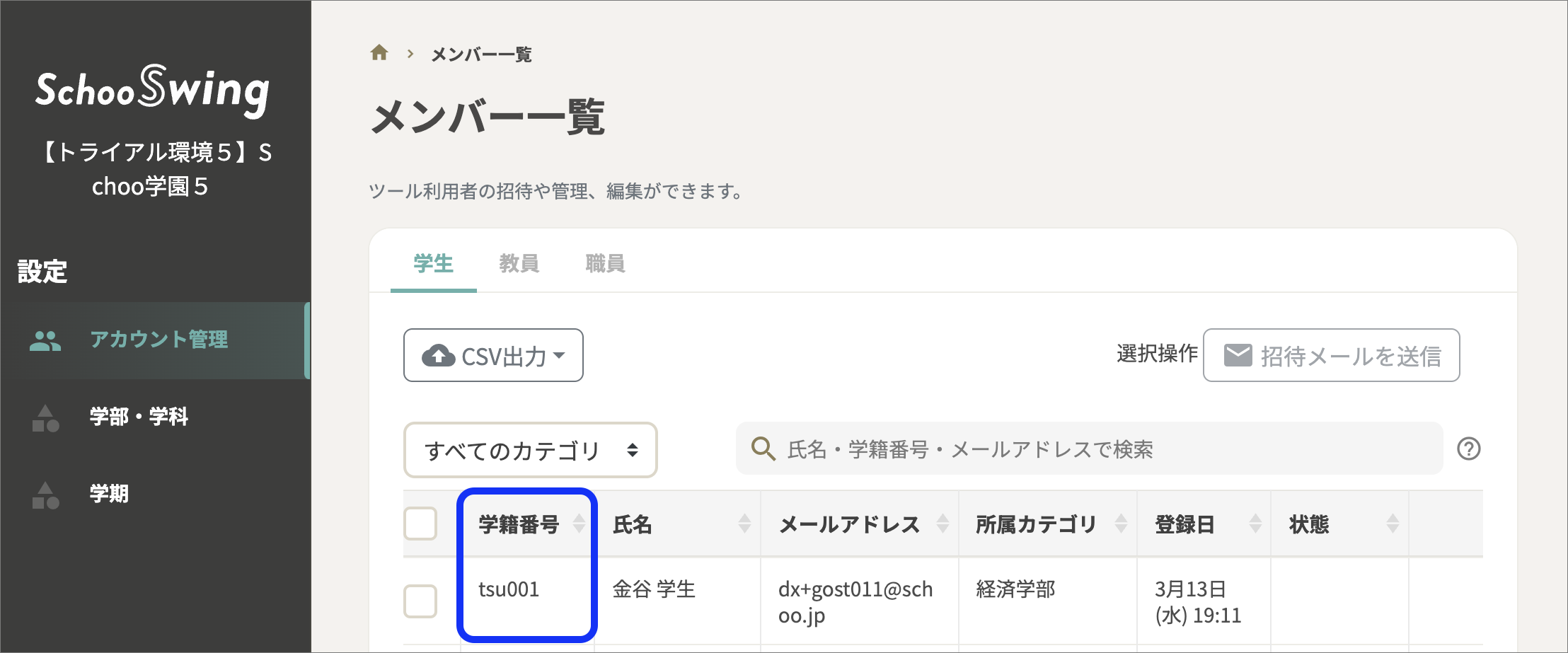1568x653 pixels.
Task: Click the cloud upload icon on CSV出力
Action: pyautogui.click(x=439, y=356)
